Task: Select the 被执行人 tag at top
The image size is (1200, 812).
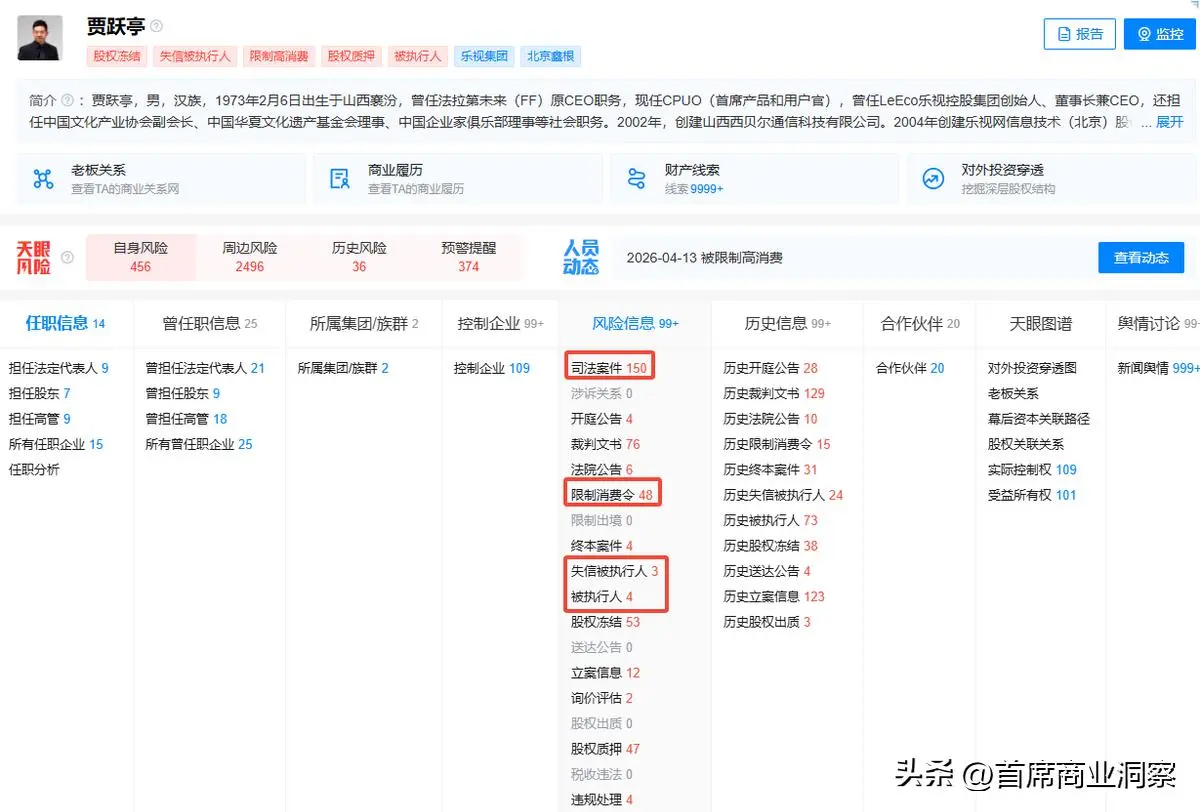Action: point(417,57)
